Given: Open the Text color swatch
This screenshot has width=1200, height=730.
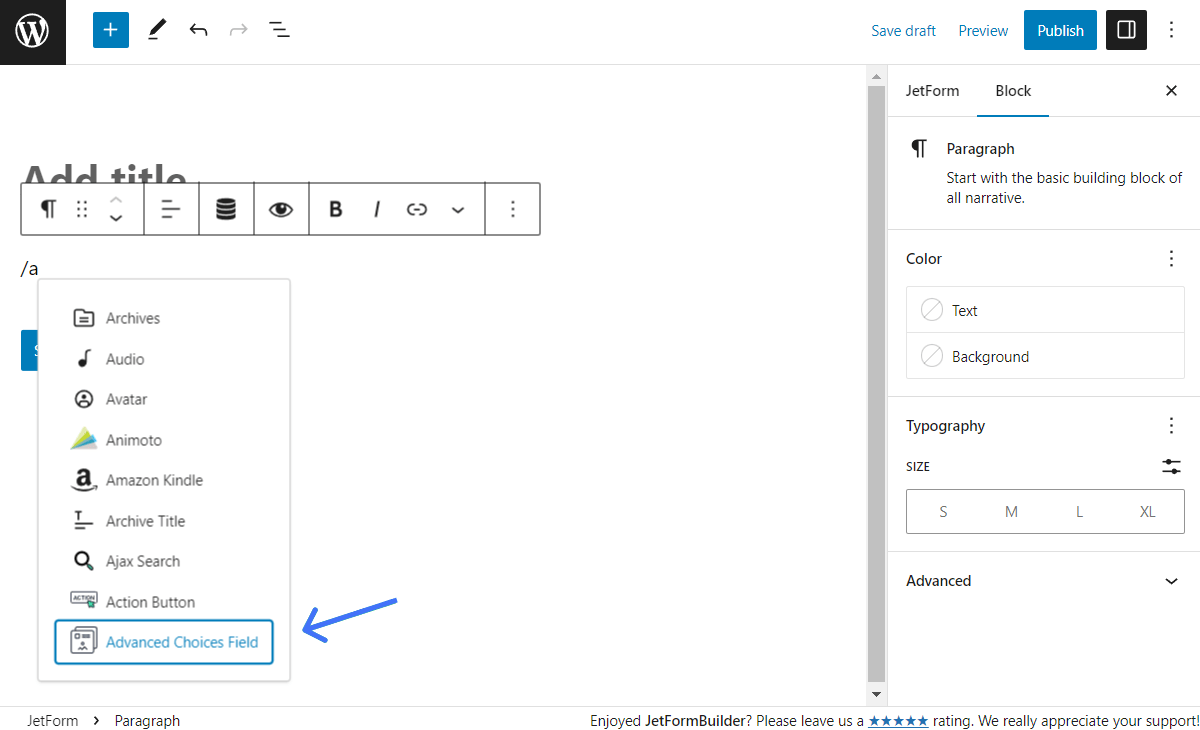Looking at the screenshot, I should pos(1045,309).
